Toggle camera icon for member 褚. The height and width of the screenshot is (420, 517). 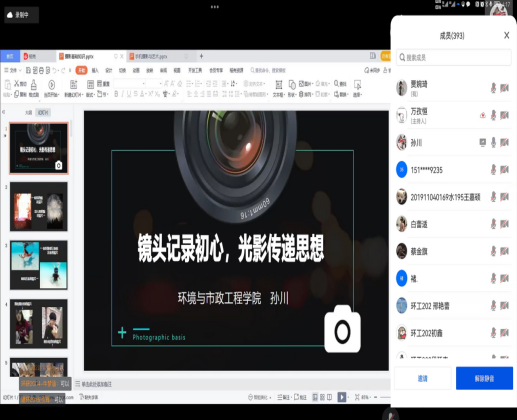(x=504, y=278)
